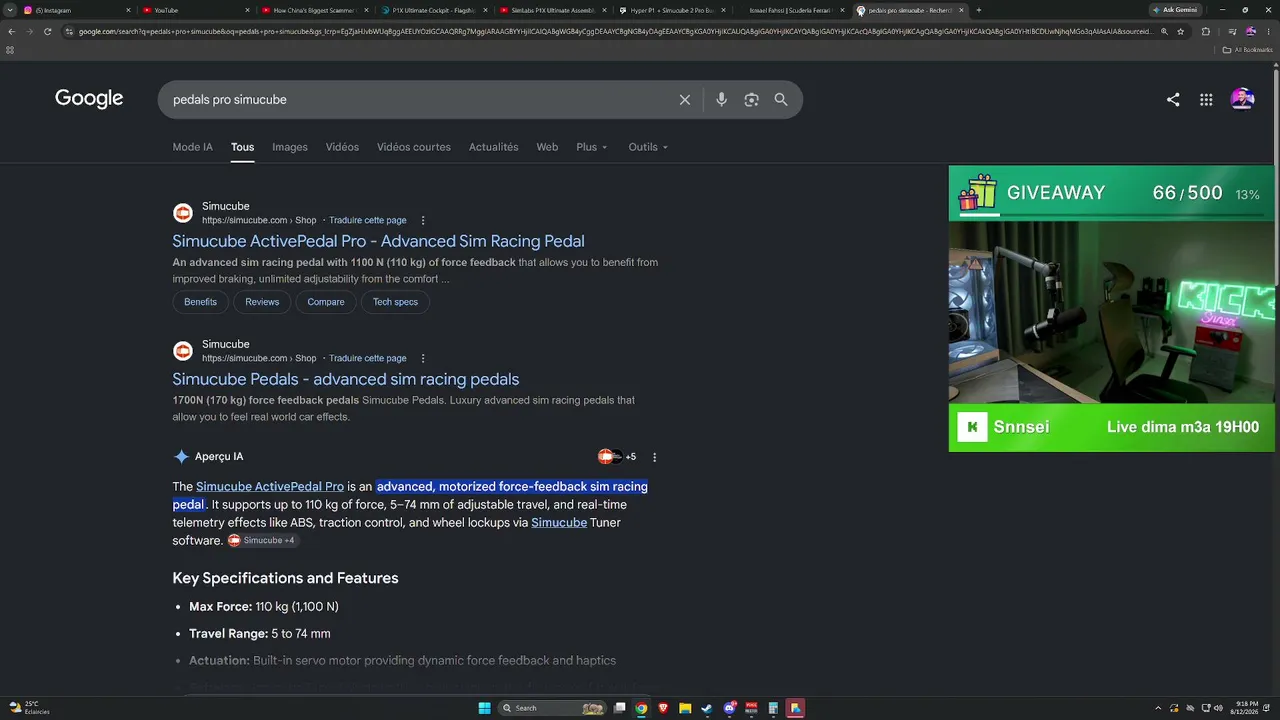Open a new browser tab
The image size is (1280, 720).
click(x=978, y=10)
